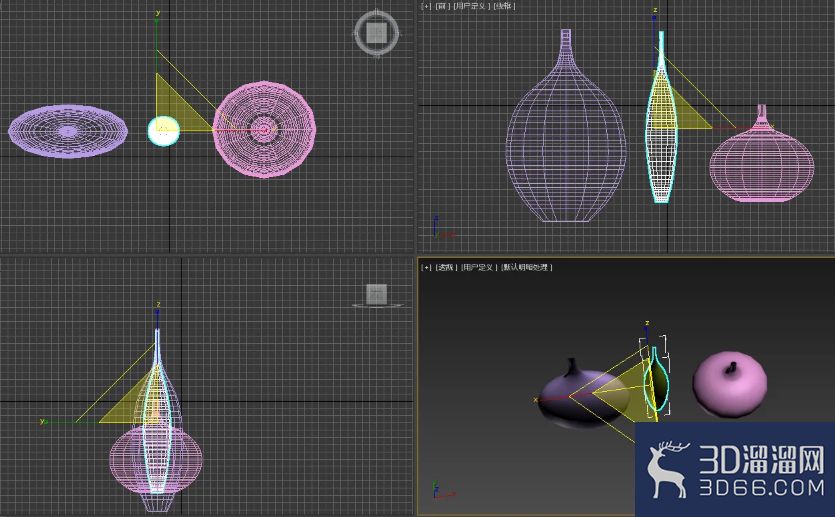Open 用户定义 menu in the front viewport

[471, 6]
